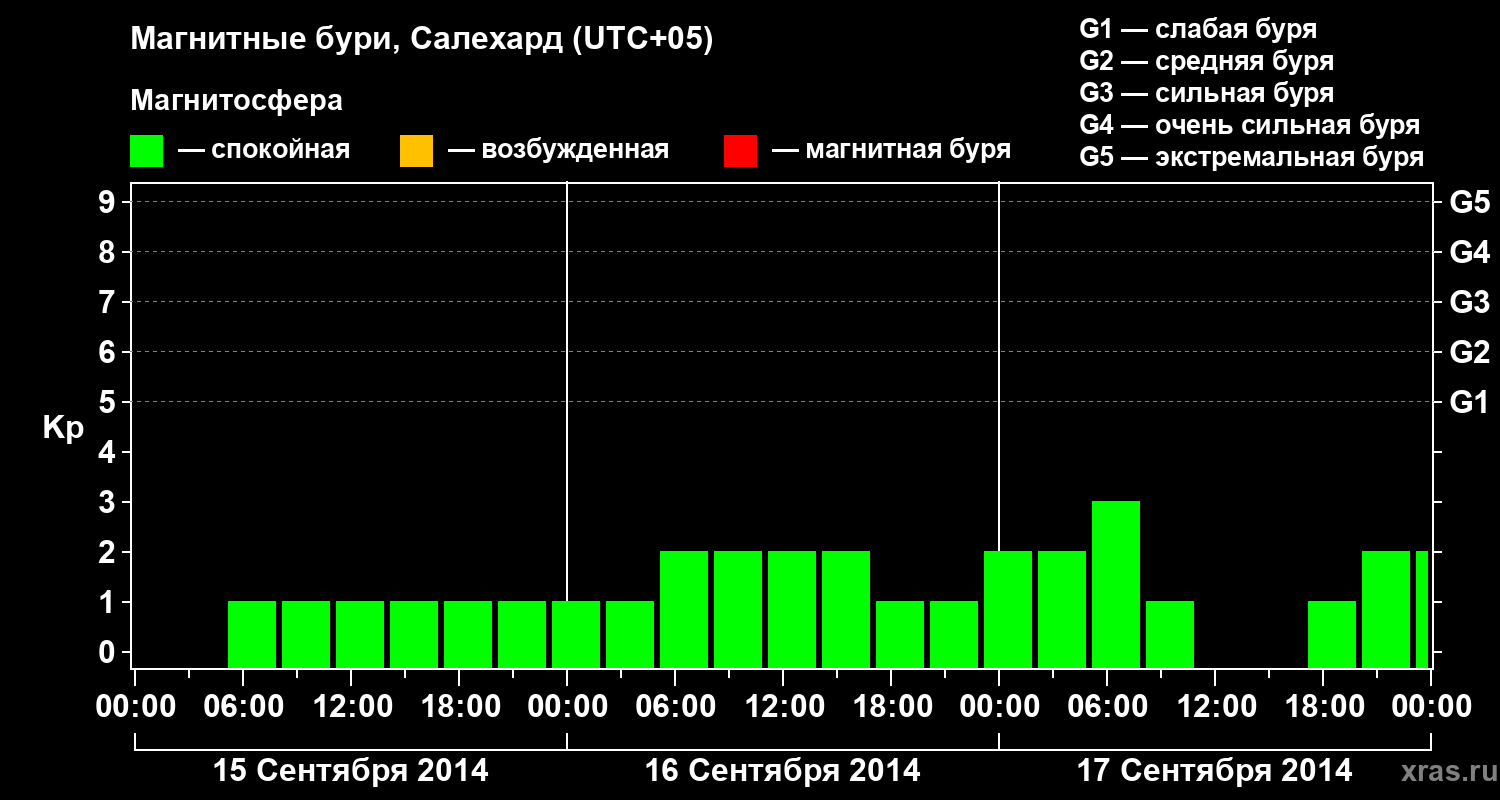Click the 'G1 — слабая буря' legend line
This screenshot has height=800, width=1500.
click(1198, 28)
